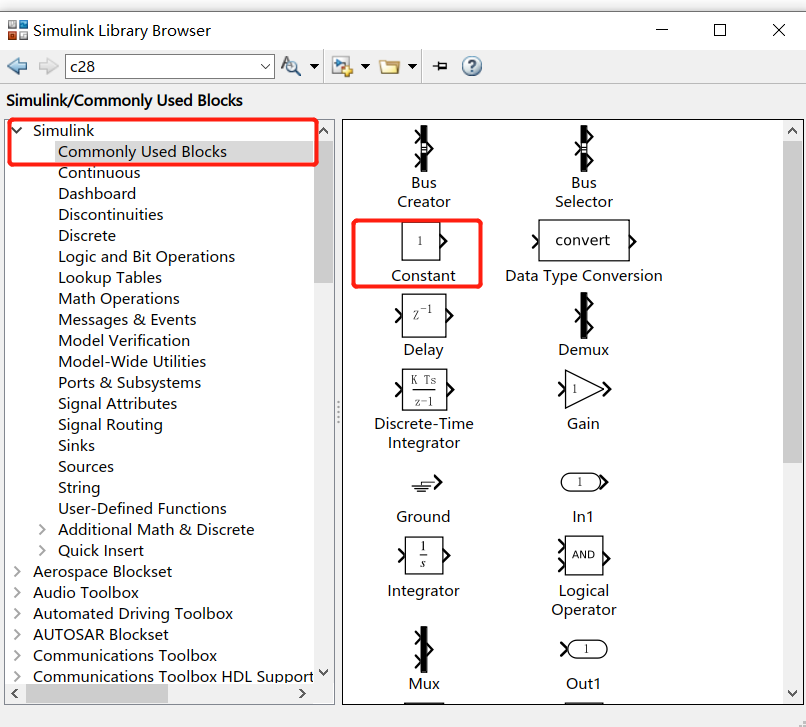This screenshot has height=727, width=806.
Task: Select Commonly Used Blocks in tree
Action: pos(142,152)
